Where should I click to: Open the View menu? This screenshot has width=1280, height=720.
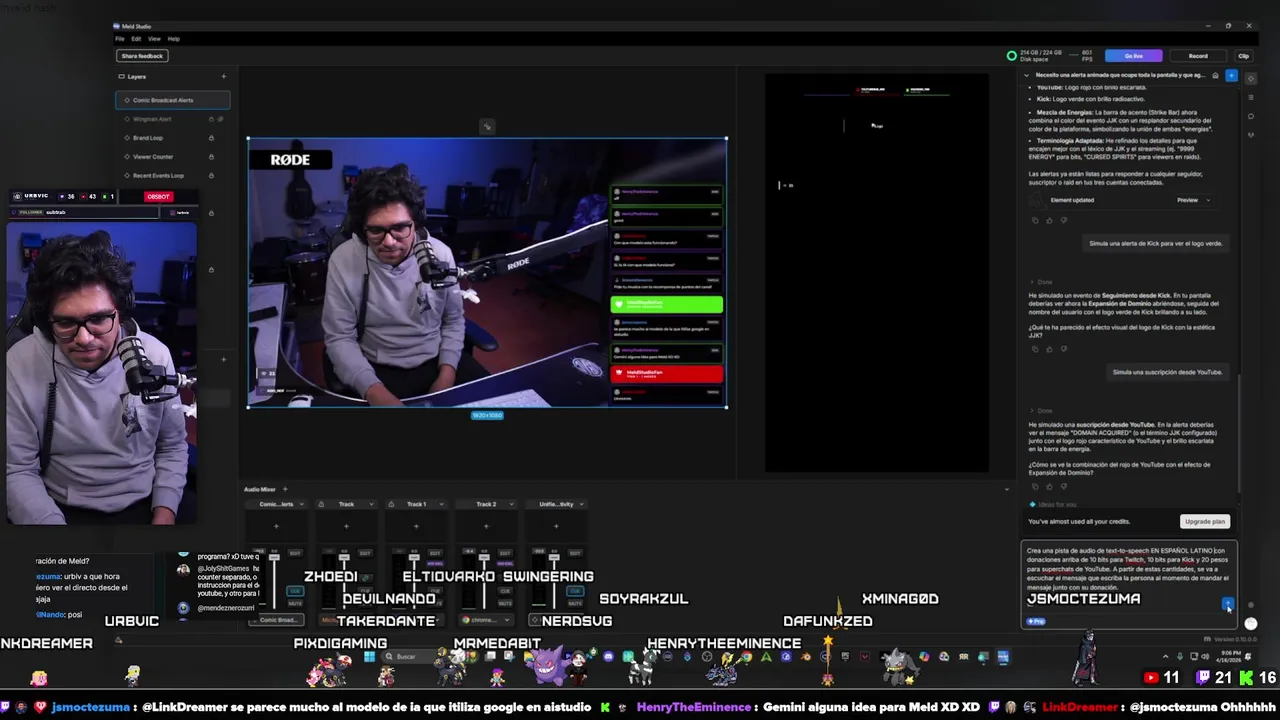[154, 38]
